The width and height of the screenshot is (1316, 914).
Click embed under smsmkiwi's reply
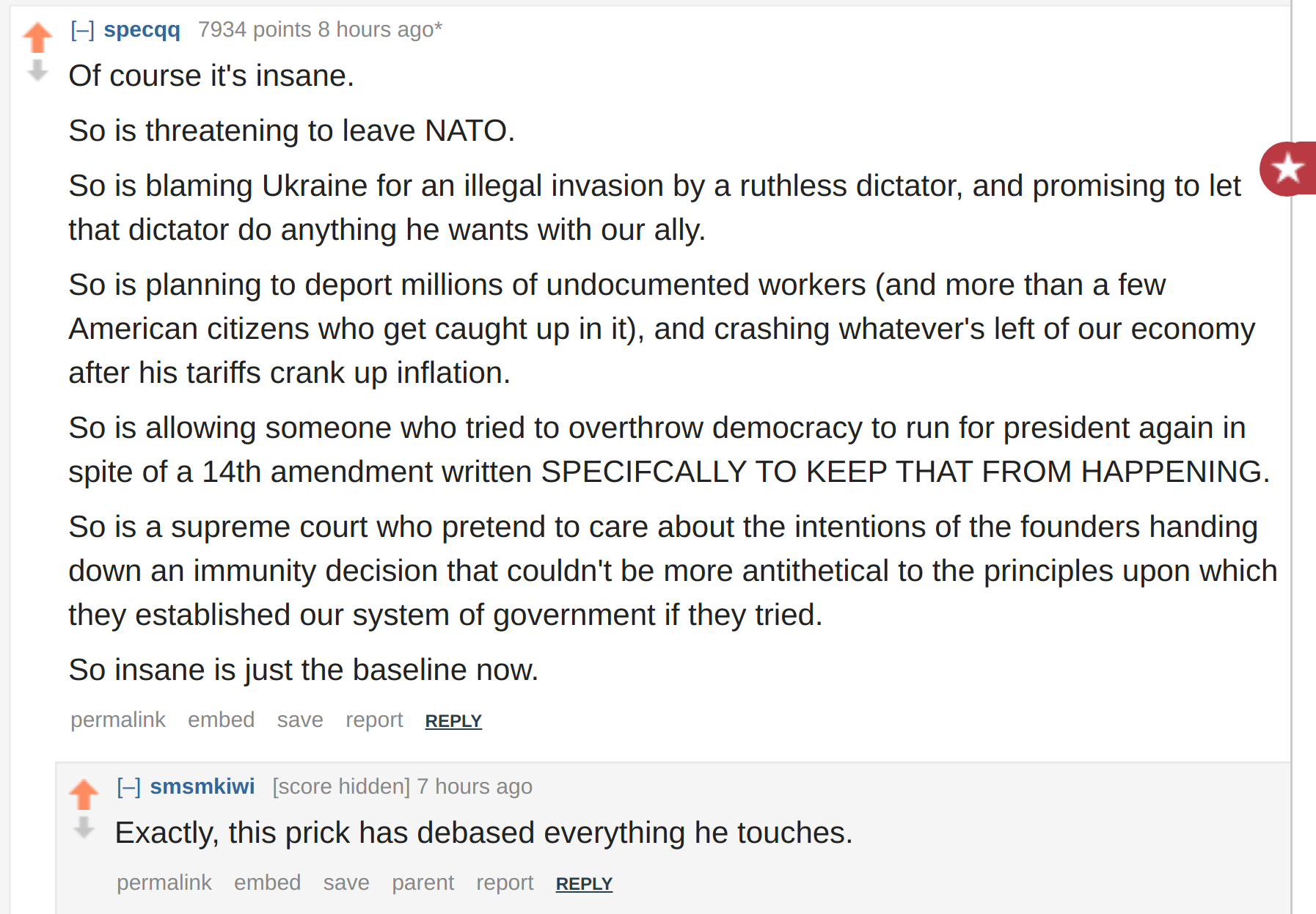pos(268,882)
